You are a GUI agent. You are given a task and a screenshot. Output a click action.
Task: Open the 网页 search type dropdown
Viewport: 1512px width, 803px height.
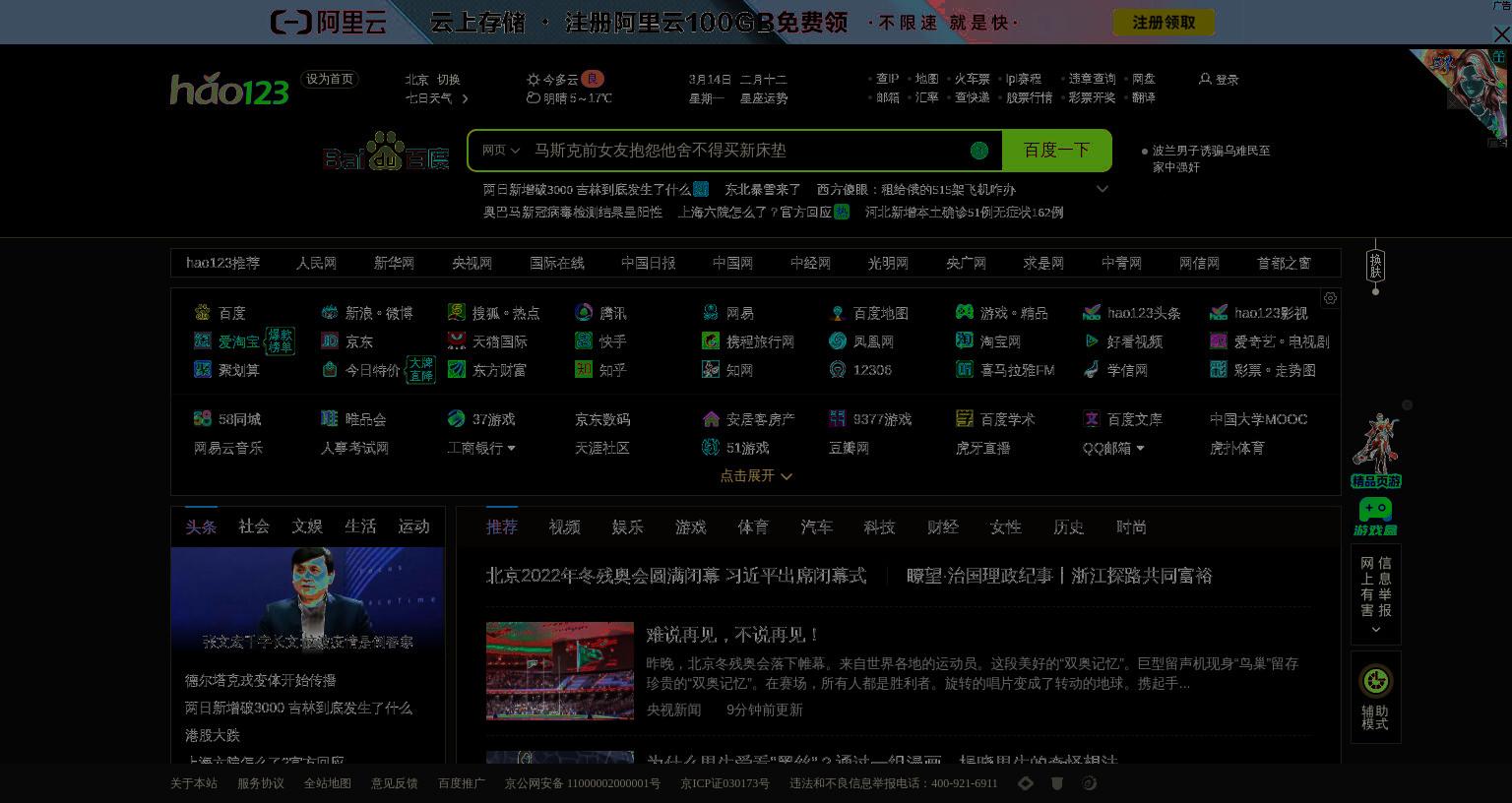coord(500,151)
